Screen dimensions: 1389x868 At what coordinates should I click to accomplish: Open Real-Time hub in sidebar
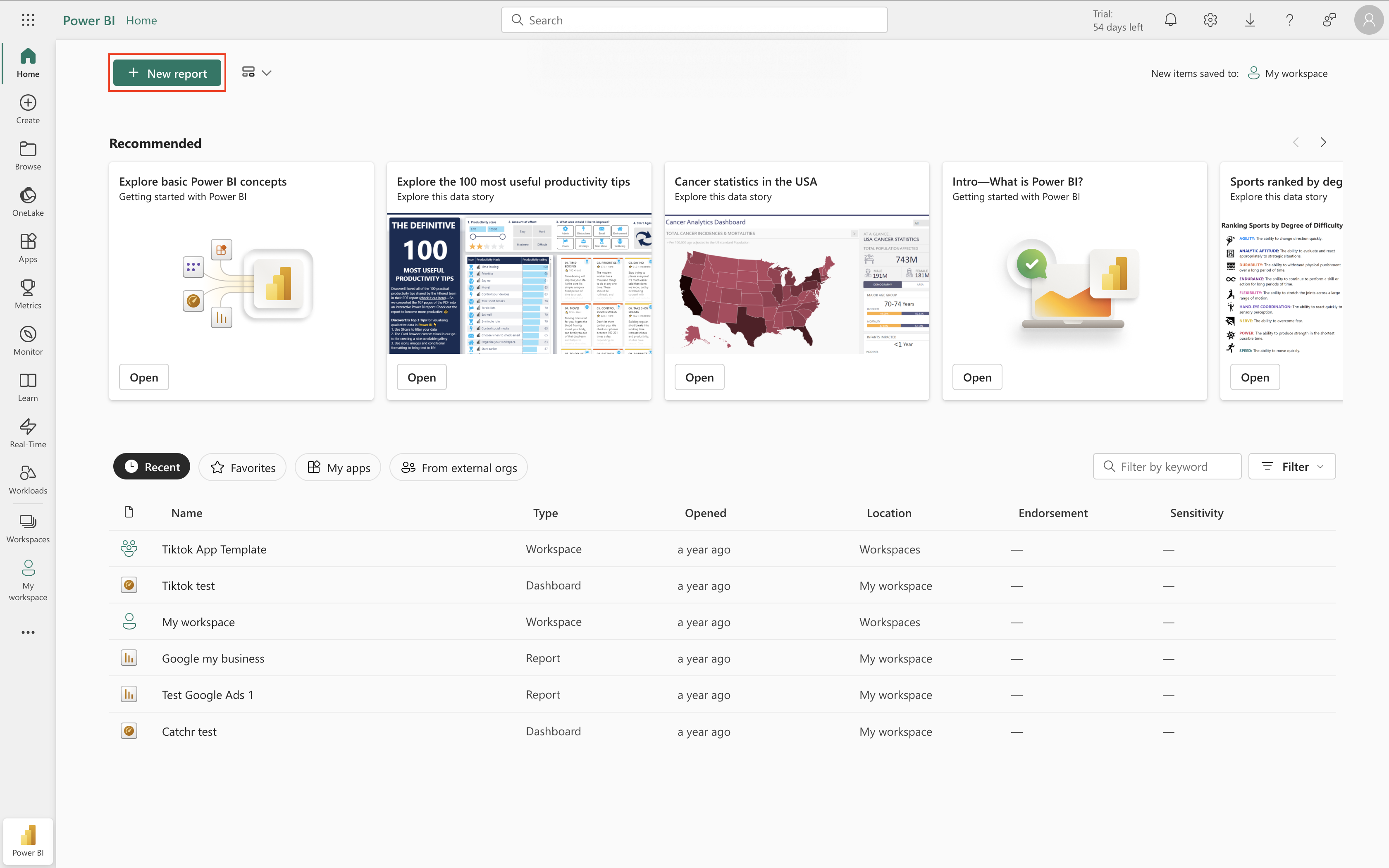click(28, 434)
